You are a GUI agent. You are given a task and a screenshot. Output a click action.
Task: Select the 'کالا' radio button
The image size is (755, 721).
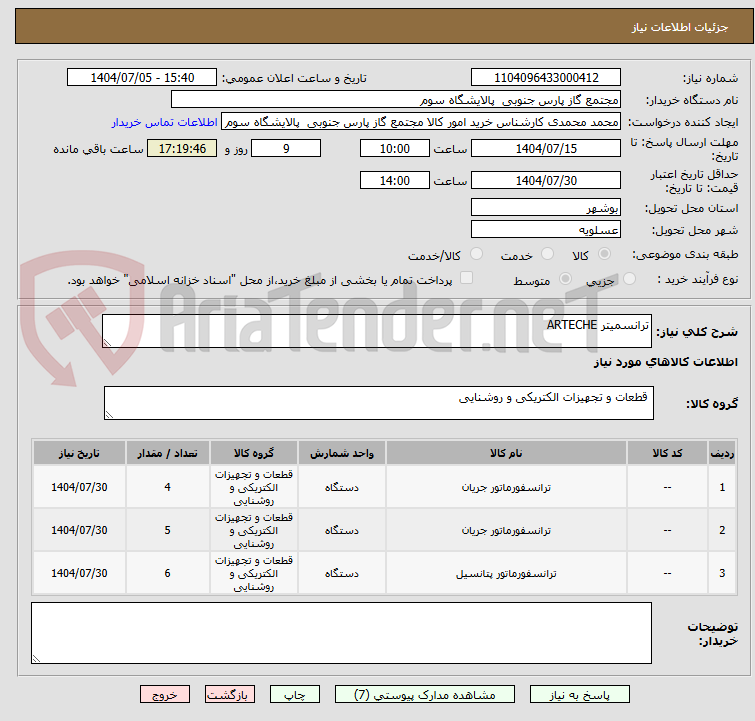(604, 254)
